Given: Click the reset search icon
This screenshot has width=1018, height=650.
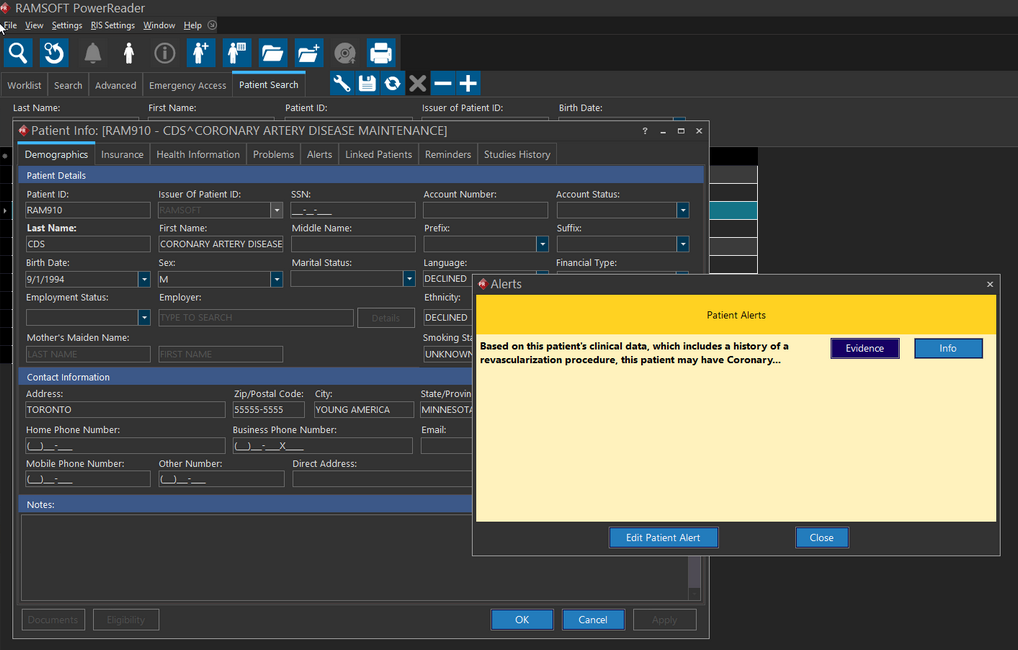Looking at the screenshot, I should tap(54, 53).
